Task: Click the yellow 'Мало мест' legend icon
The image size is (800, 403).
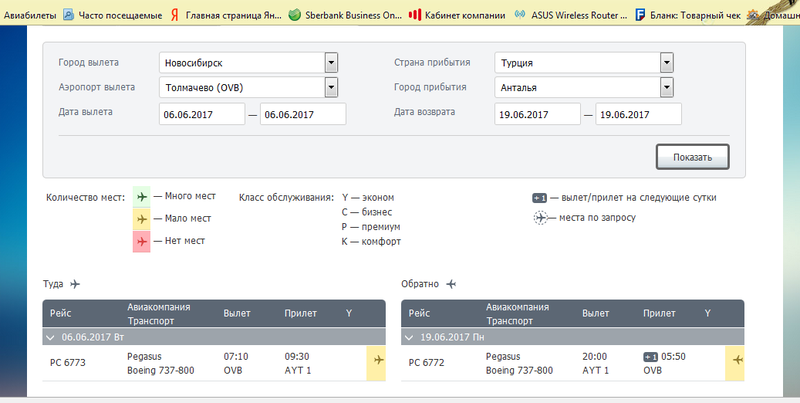Action: click(142, 219)
